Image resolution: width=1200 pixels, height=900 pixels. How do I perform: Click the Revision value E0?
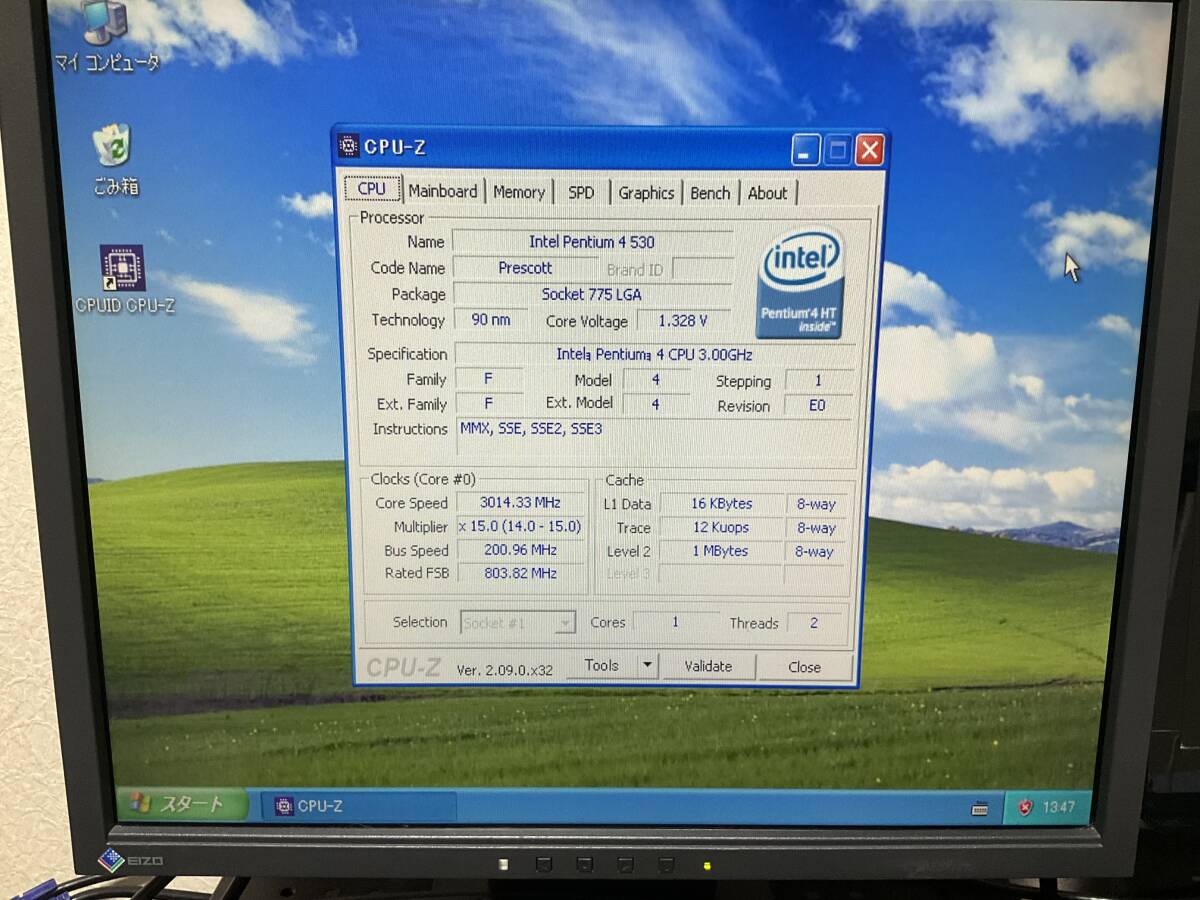tap(818, 406)
